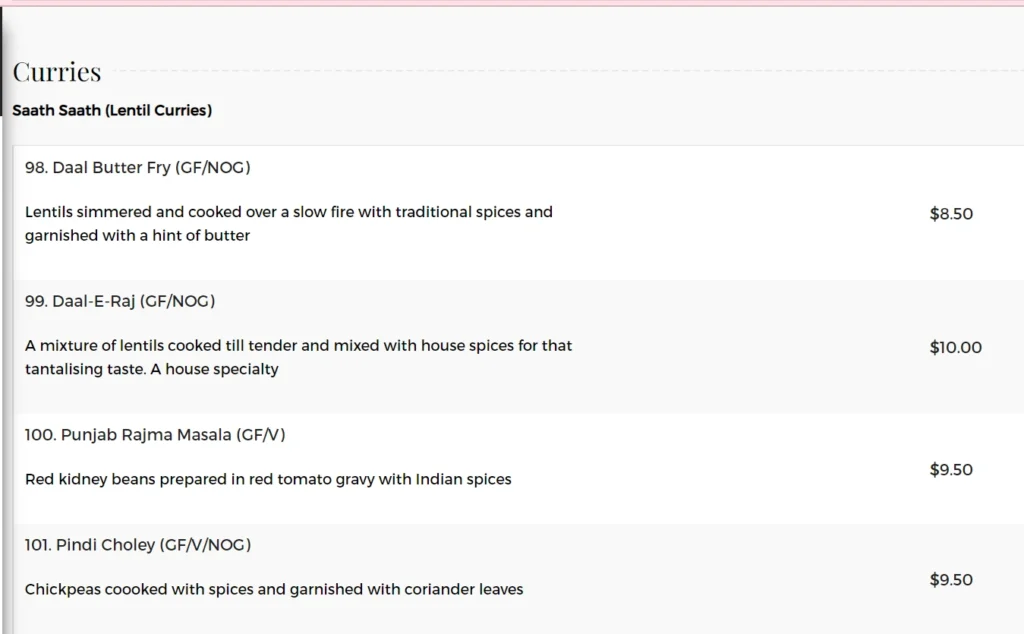Click the (GF/V/NOG) tag on Pindi Choley
Viewport: 1024px width, 634px height.
point(205,545)
